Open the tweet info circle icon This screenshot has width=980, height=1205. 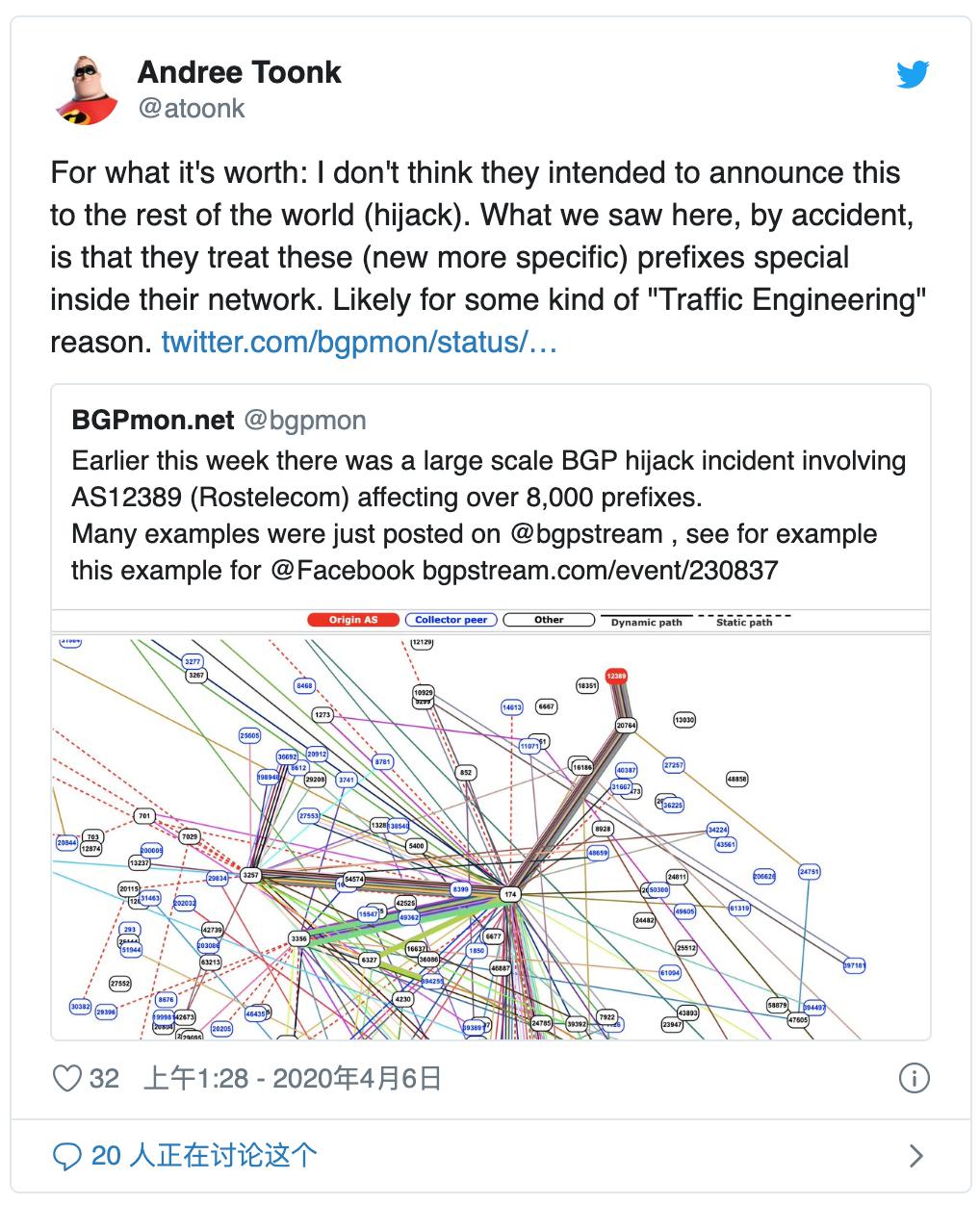pos(914,1078)
